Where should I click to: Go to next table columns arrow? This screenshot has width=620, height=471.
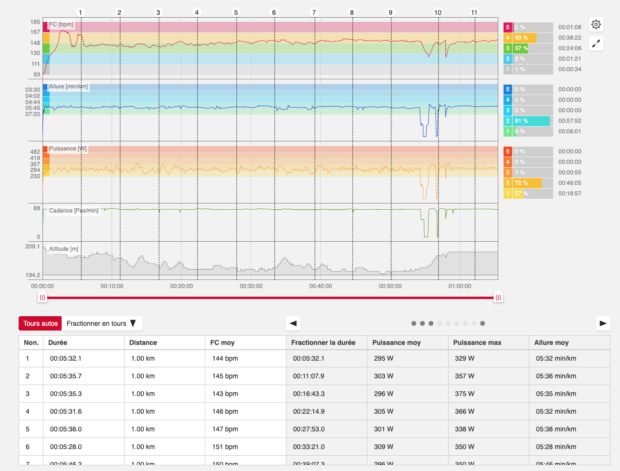(603, 323)
